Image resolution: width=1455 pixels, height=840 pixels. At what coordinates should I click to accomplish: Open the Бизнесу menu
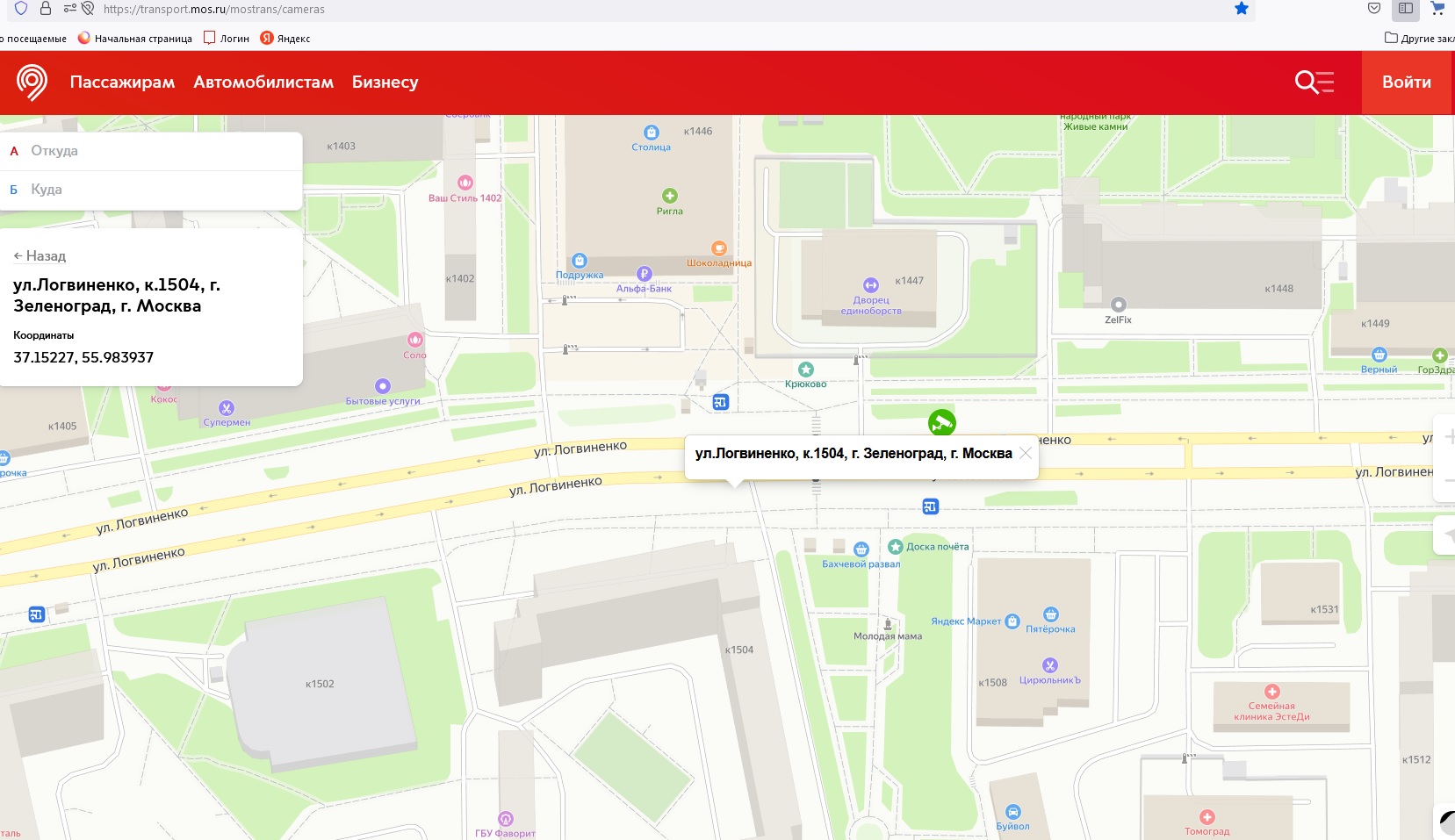tap(385, 83)
